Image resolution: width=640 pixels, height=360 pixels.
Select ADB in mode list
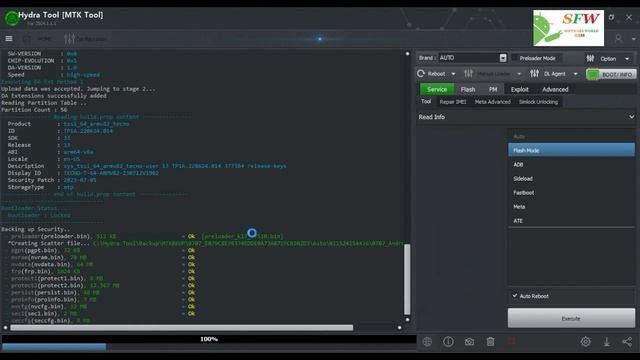coord(571,164)
